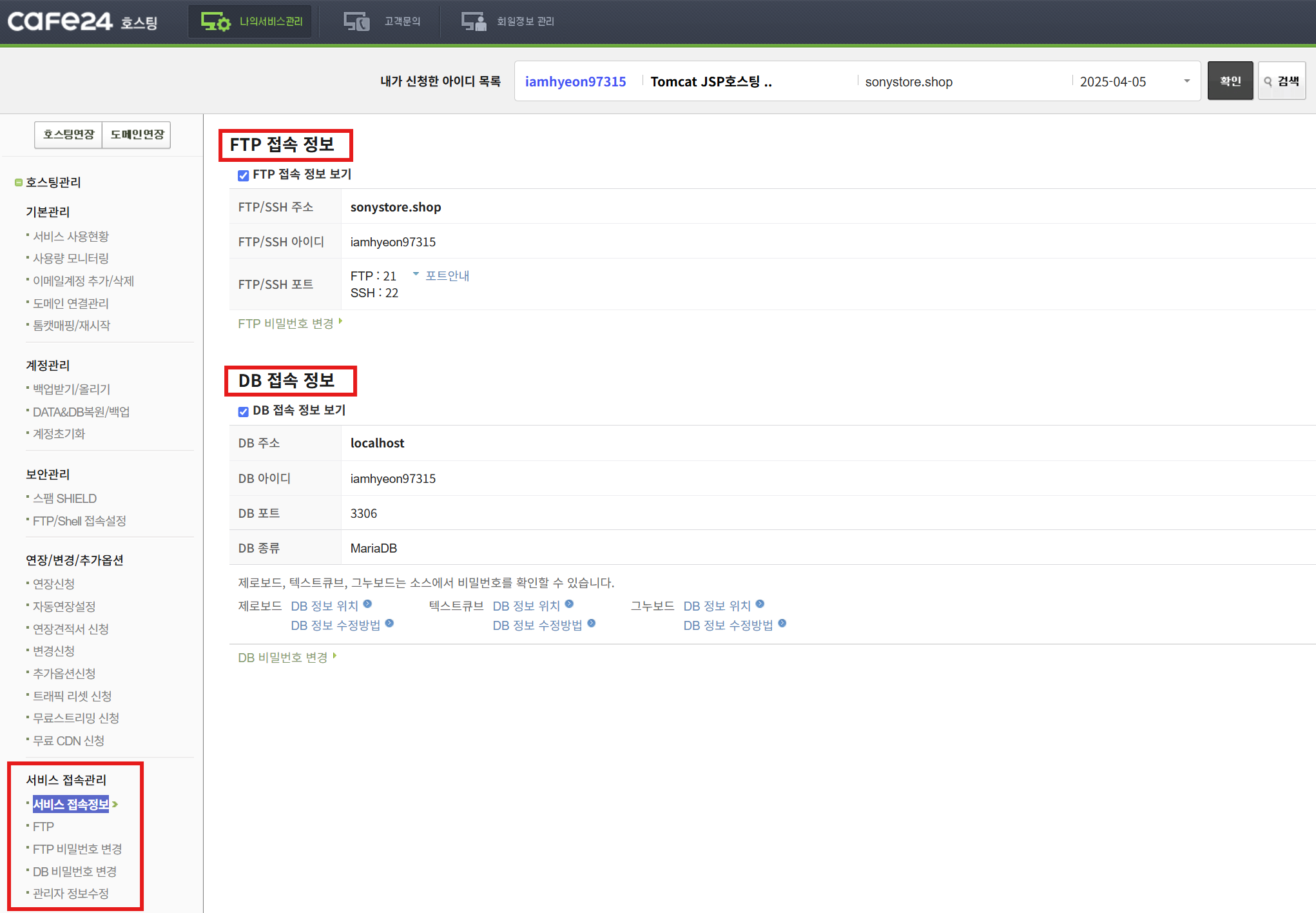Viewport: 1316px width, 913px height.
Task: Uncheck DB 접속 정보 보기 checkbox
Action: (x=243, y=411)
